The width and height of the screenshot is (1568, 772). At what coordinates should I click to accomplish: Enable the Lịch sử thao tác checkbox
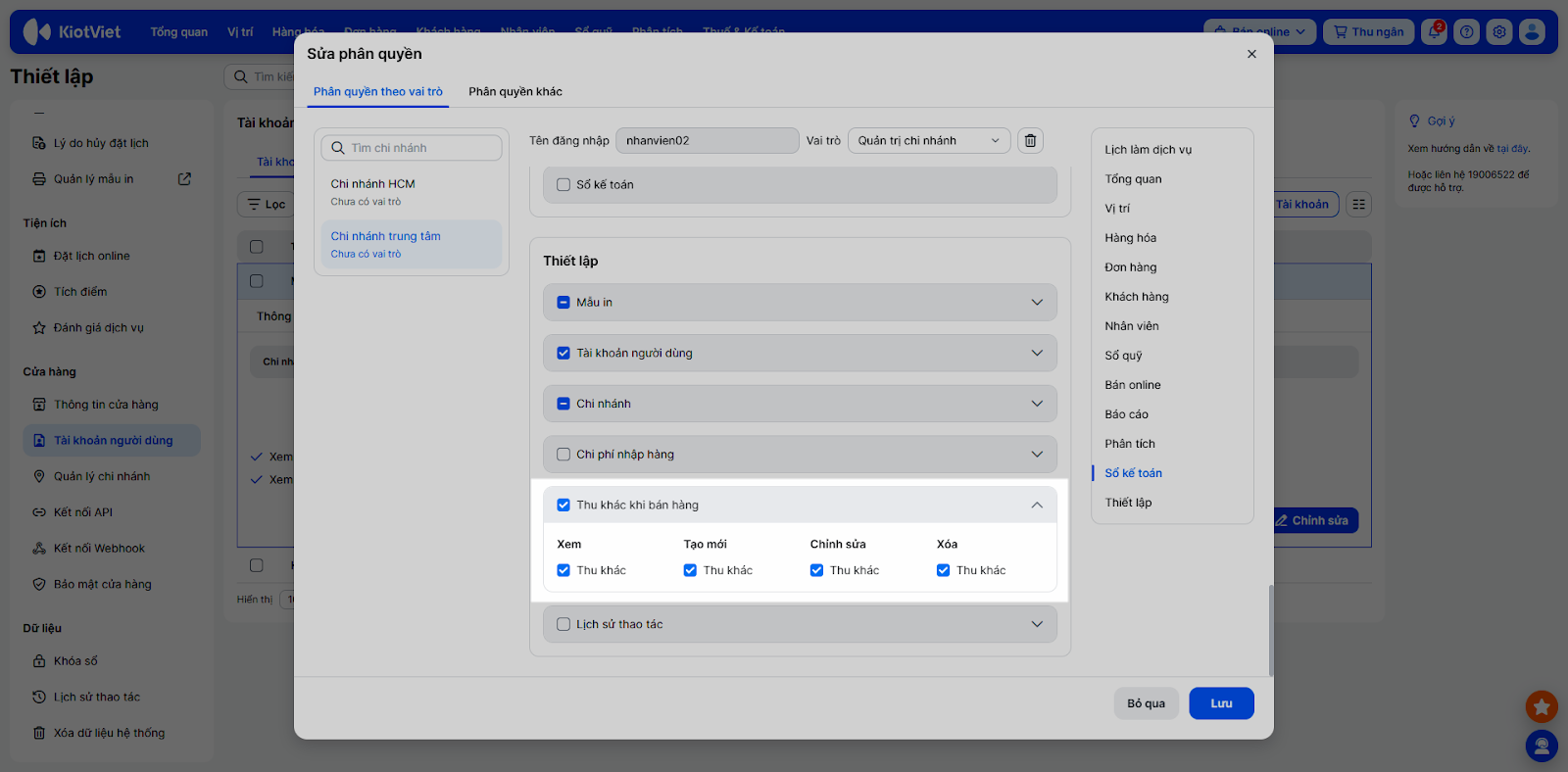(563, 624)
